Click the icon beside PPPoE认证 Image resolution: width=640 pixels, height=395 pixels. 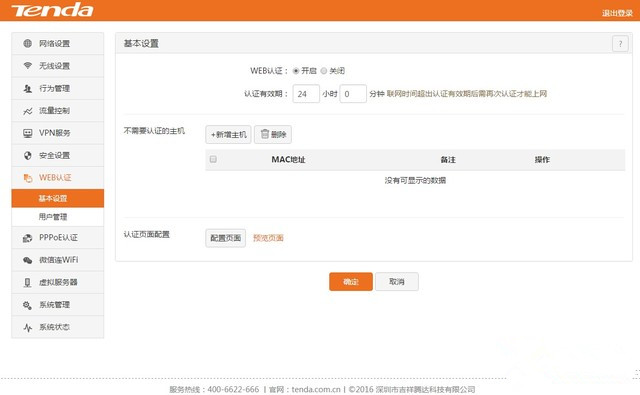27,238
